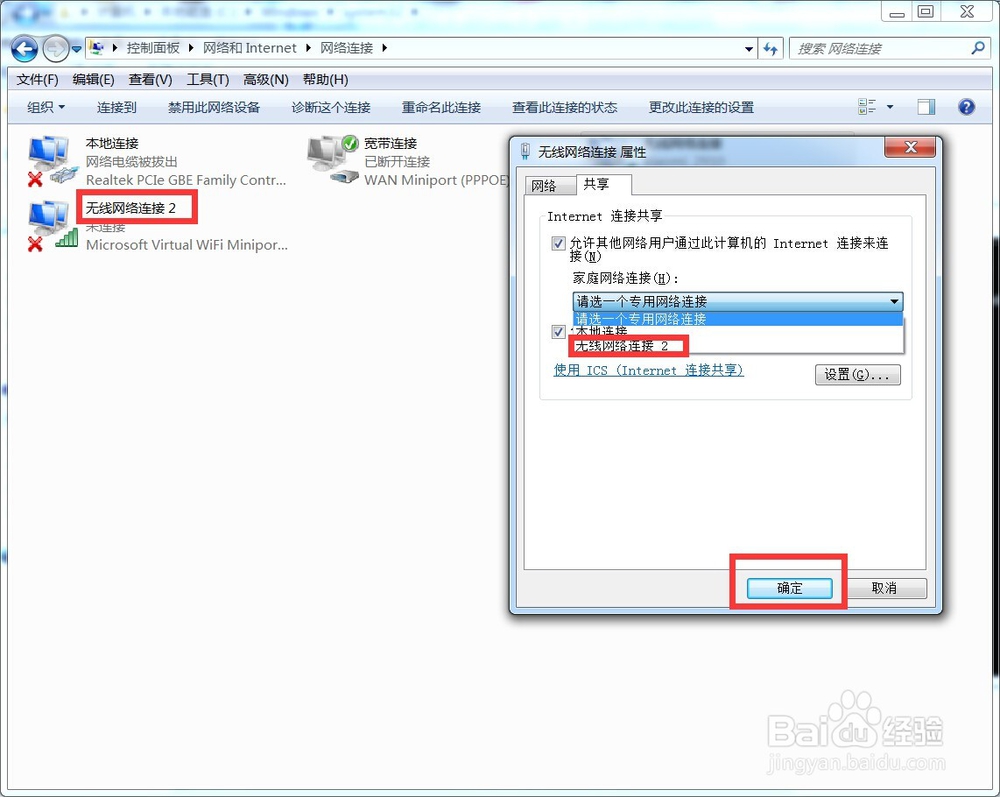Viewport: 1000px width, 797px height.
Task: Click 宽带连接 connection name
Action: [390, 143]
